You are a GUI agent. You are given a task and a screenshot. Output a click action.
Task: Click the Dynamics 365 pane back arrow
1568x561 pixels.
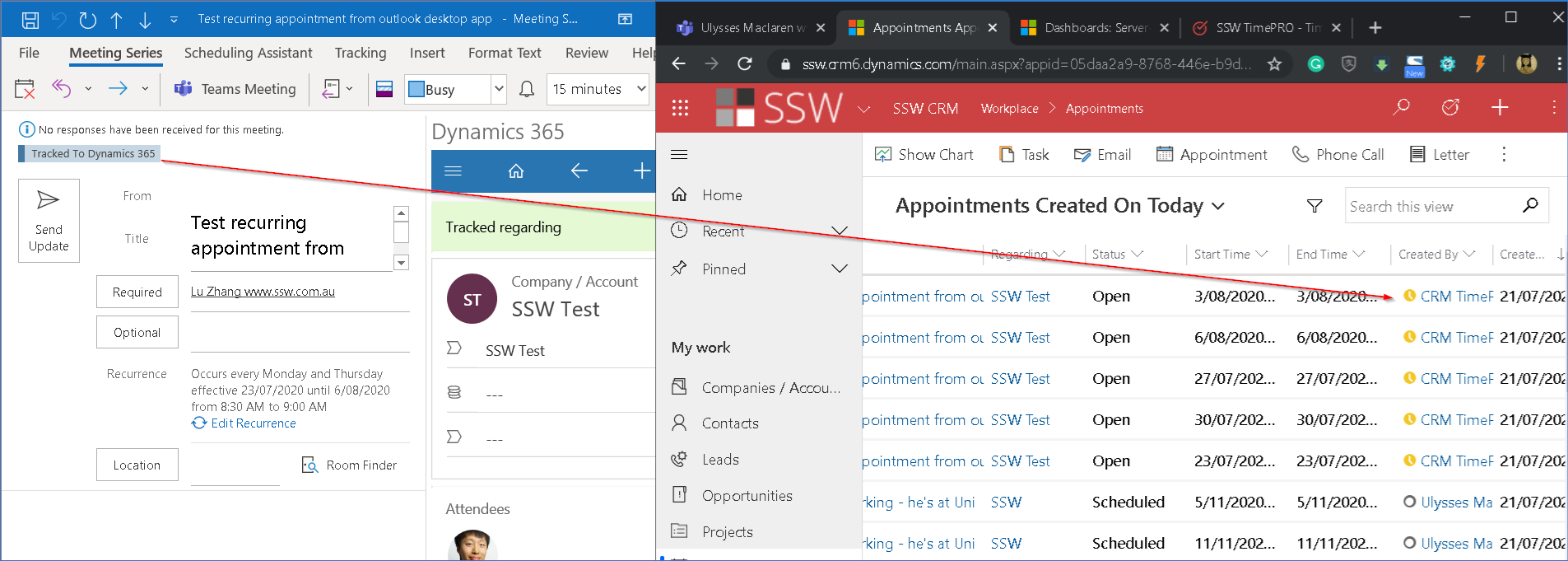579,171
